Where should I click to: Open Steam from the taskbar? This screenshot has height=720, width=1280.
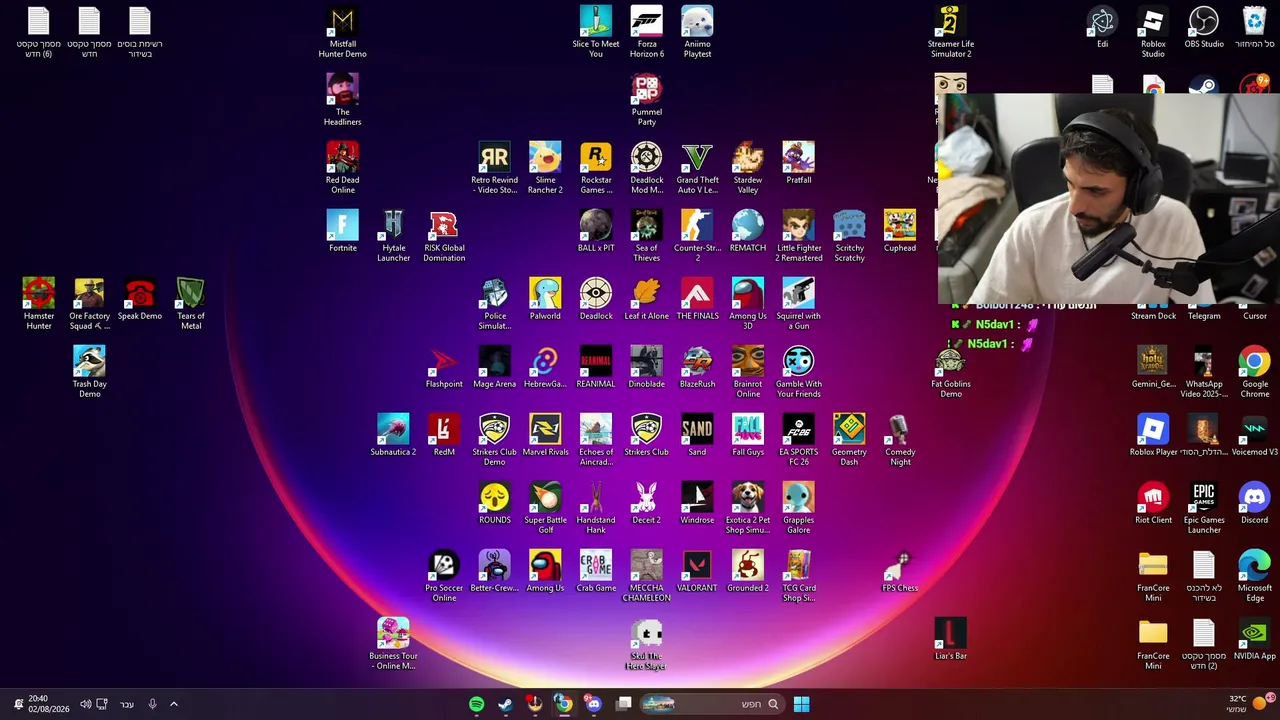[505, 704]
